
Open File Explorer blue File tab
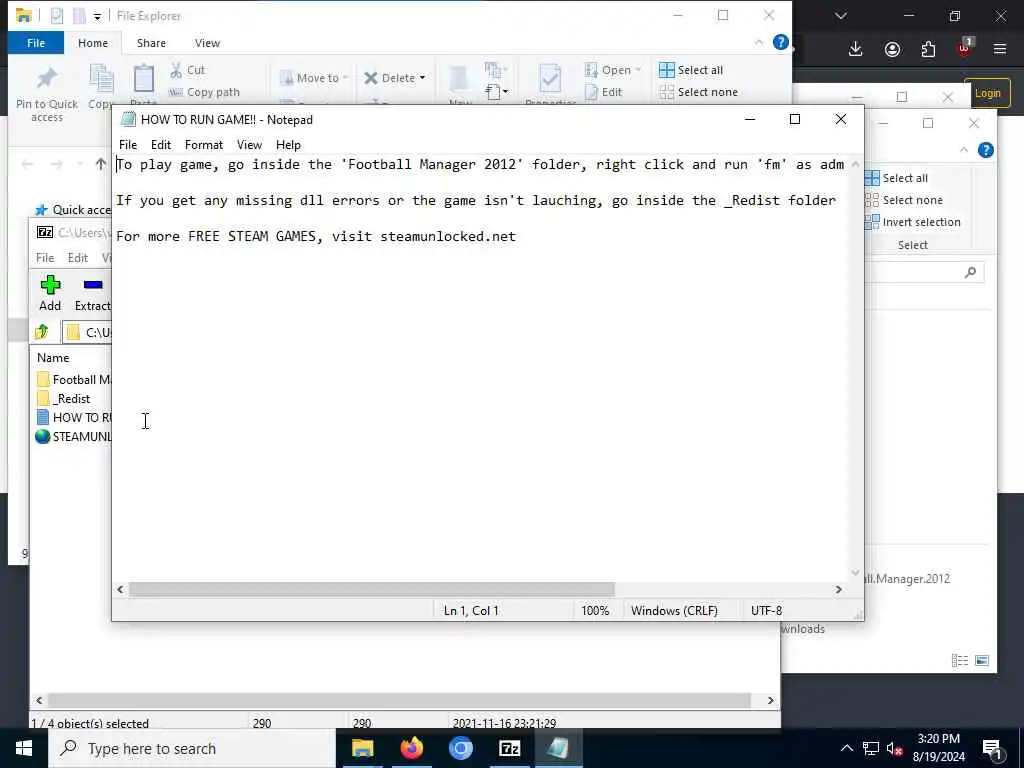36,43
